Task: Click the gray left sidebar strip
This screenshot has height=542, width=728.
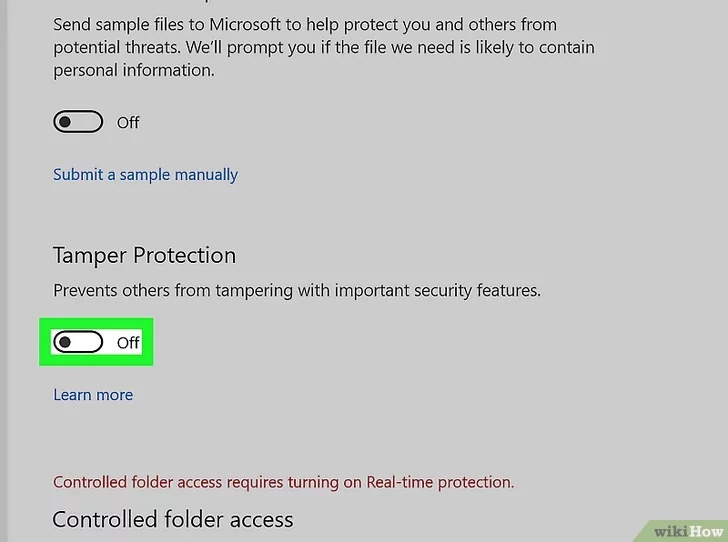Action: 3,271
